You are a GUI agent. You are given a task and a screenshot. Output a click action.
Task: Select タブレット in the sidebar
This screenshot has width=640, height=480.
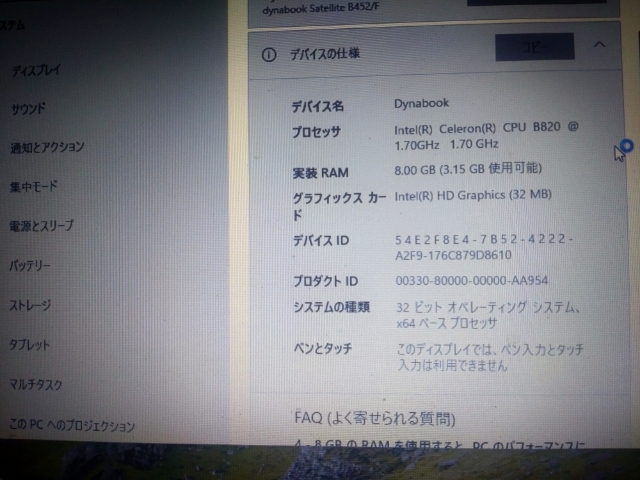30,345
